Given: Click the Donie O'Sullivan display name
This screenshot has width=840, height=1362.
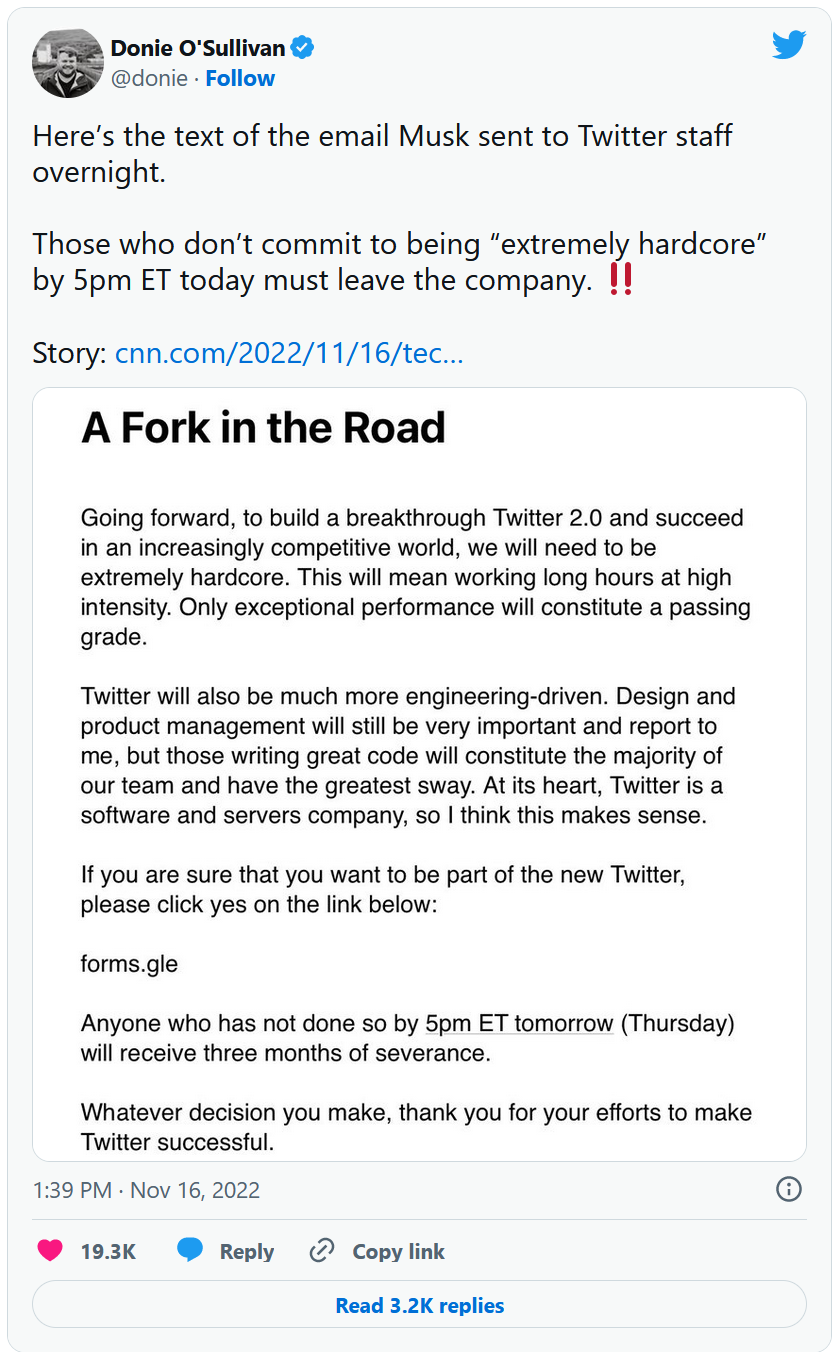Looking at the screenshot, I should pos(198,47).
